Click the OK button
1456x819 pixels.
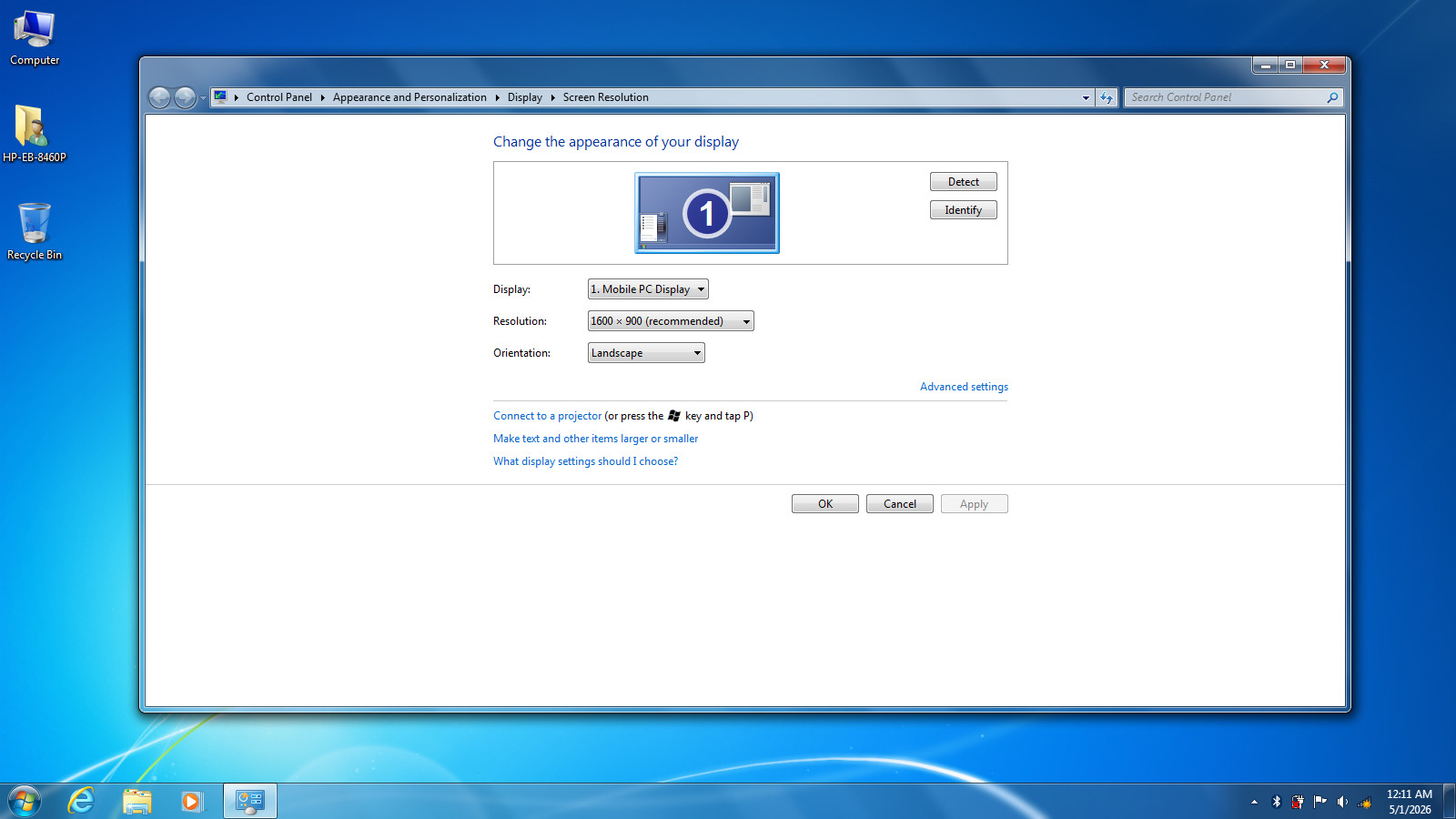pyautogui.click(x=825, y=504)
